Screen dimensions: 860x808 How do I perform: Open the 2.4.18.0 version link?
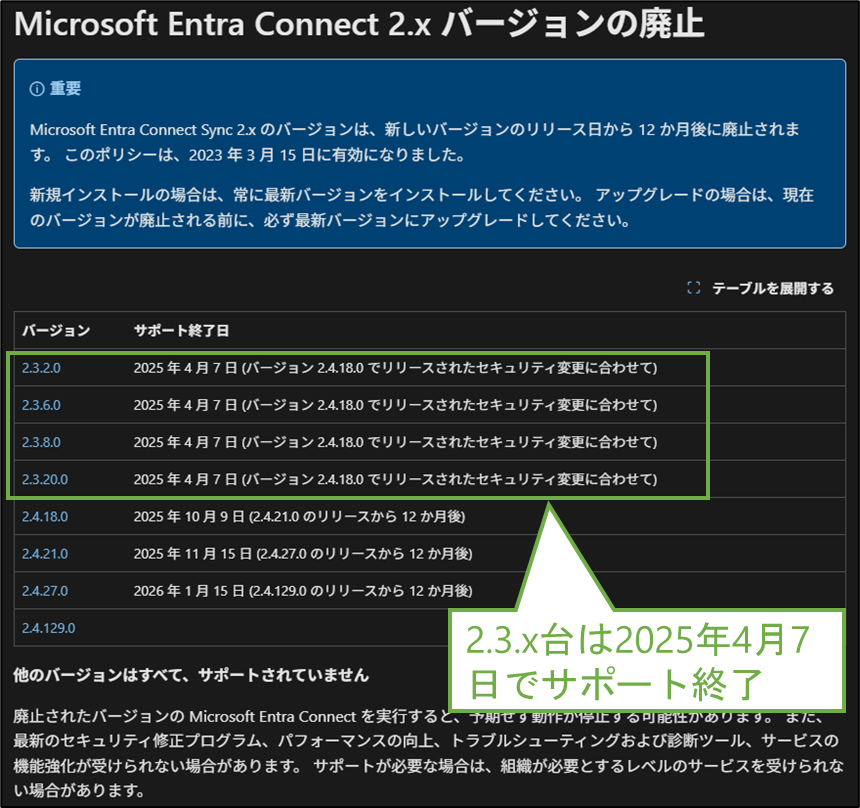tap(45, 517)
